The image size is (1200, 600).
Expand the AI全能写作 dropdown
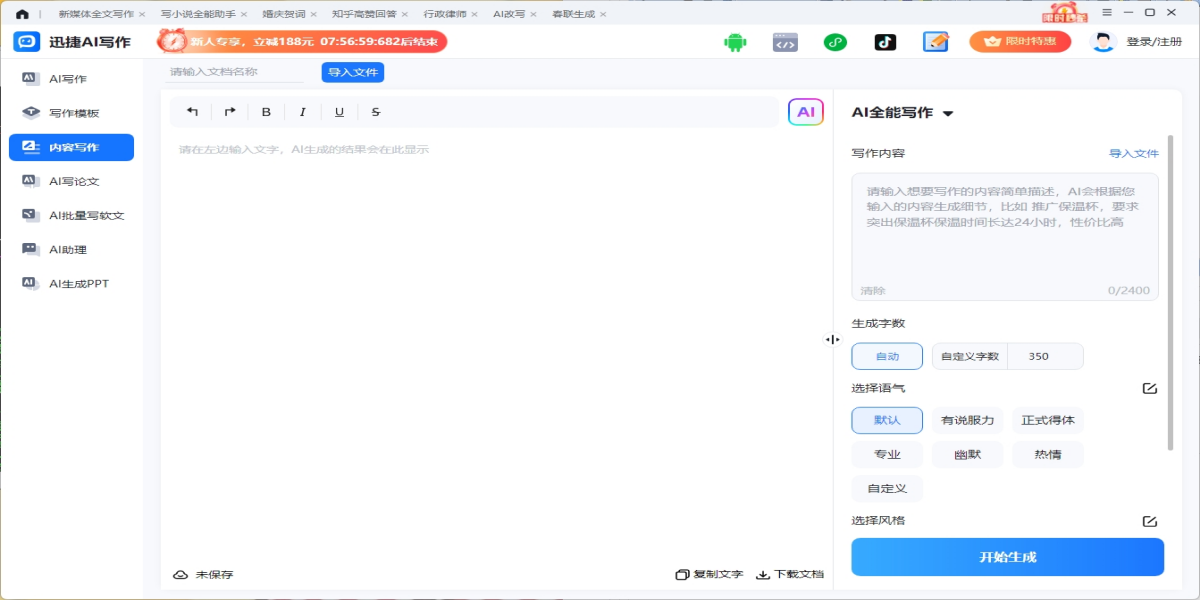(947, 113)
